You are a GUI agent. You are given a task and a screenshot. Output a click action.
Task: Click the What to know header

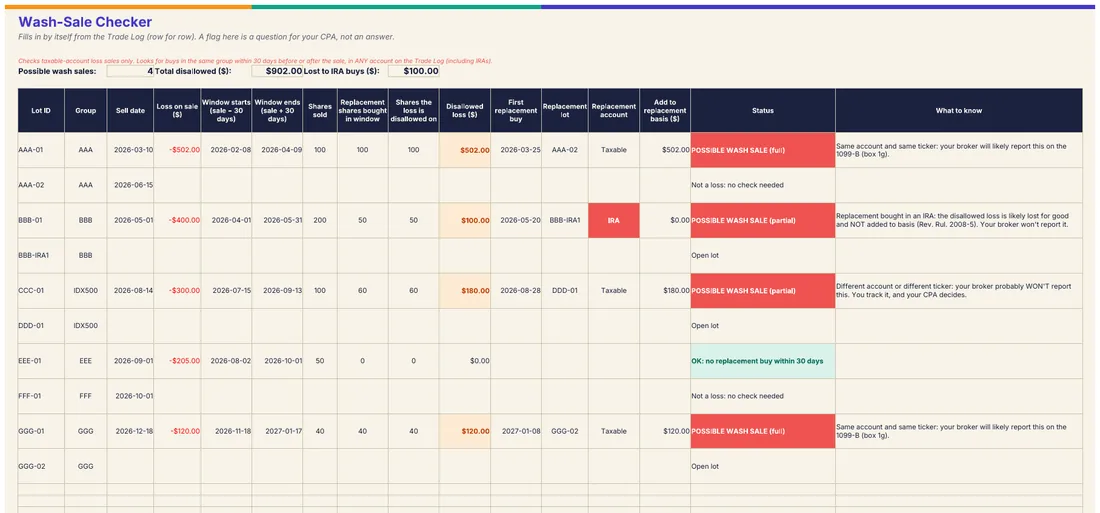959,110
